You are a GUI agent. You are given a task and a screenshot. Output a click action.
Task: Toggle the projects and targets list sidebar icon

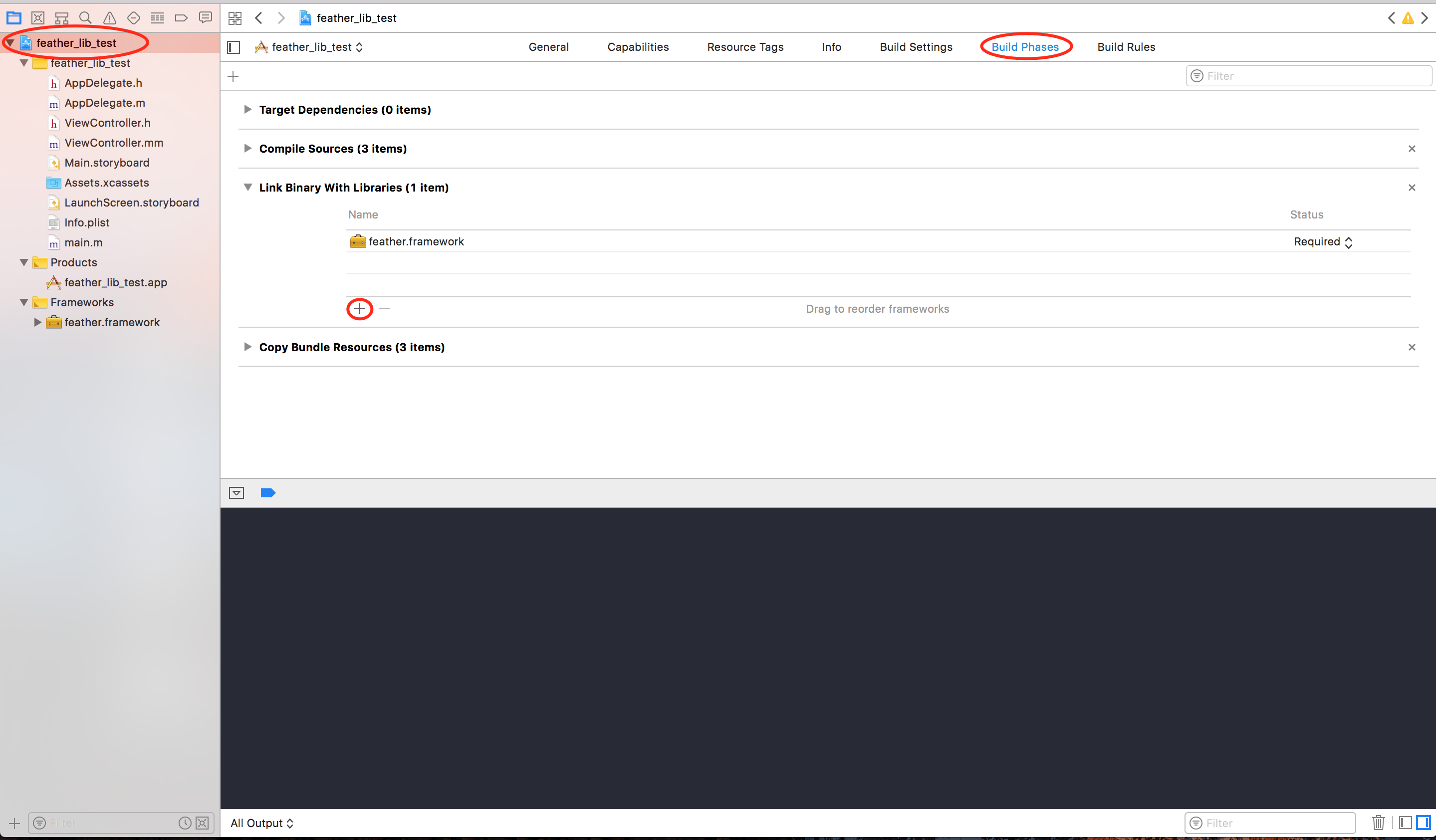(x=234, y=47)
